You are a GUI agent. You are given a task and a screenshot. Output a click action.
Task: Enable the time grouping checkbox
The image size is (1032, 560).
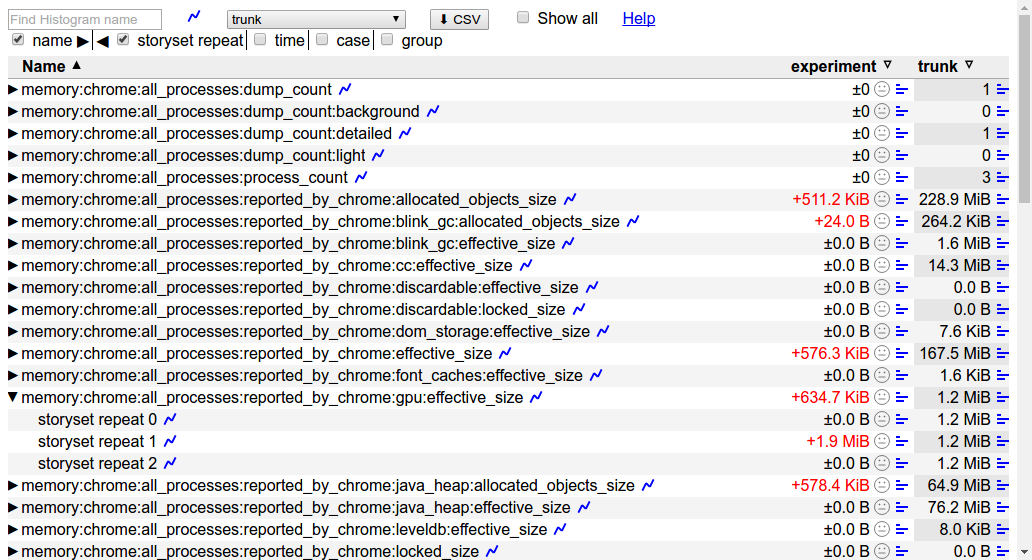pyautogui.click(x=260, y=39)
